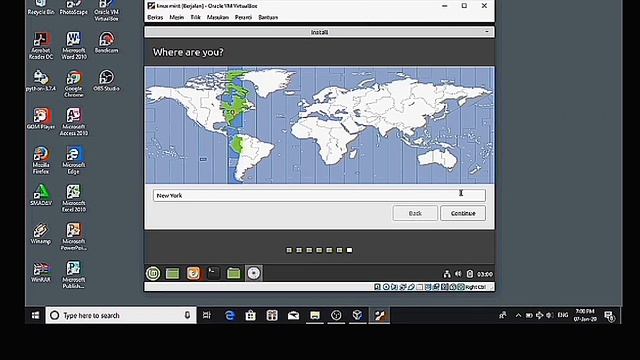The image size is (640, 360).
Task: Click the Right Ctrl host key indicator
Action: (476, 287)
